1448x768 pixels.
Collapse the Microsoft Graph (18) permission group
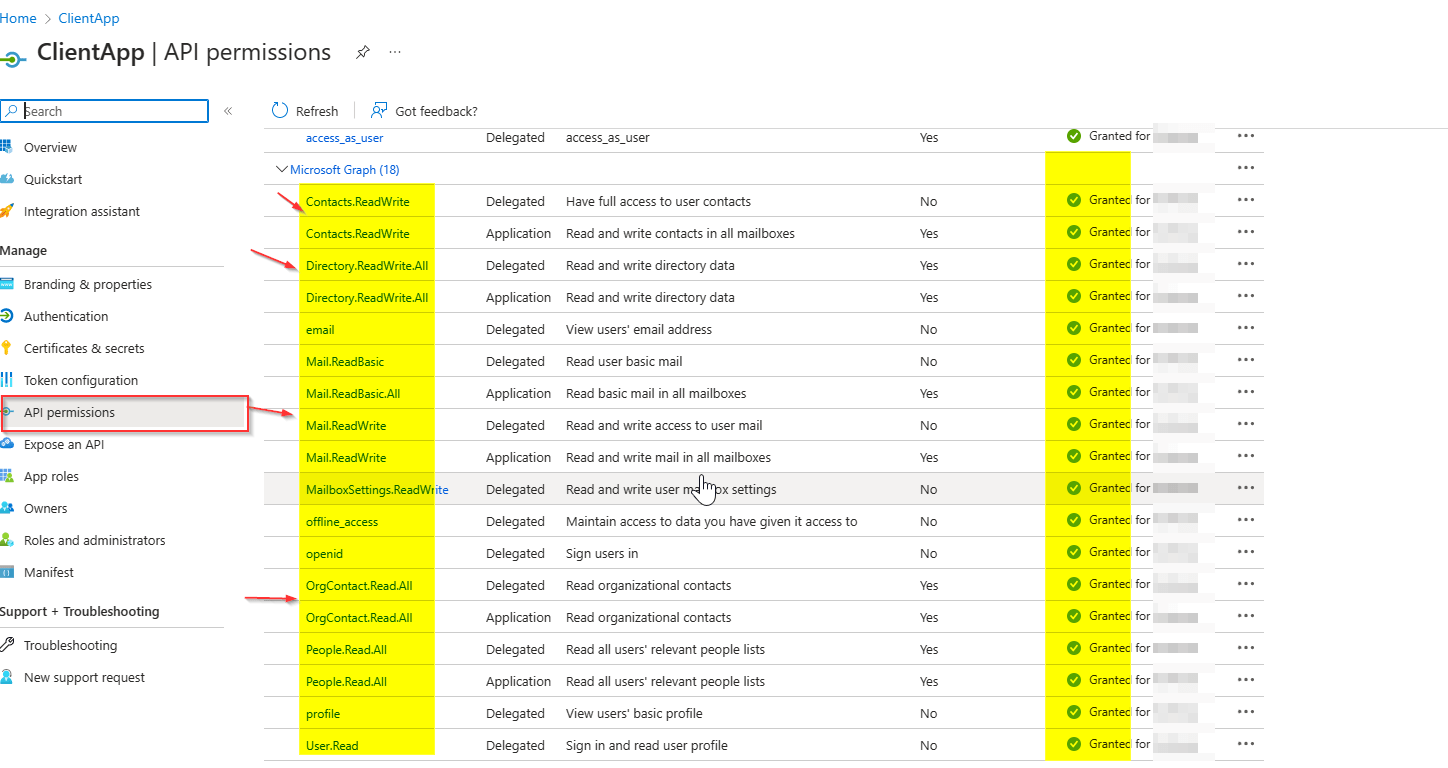pos(282,169)
